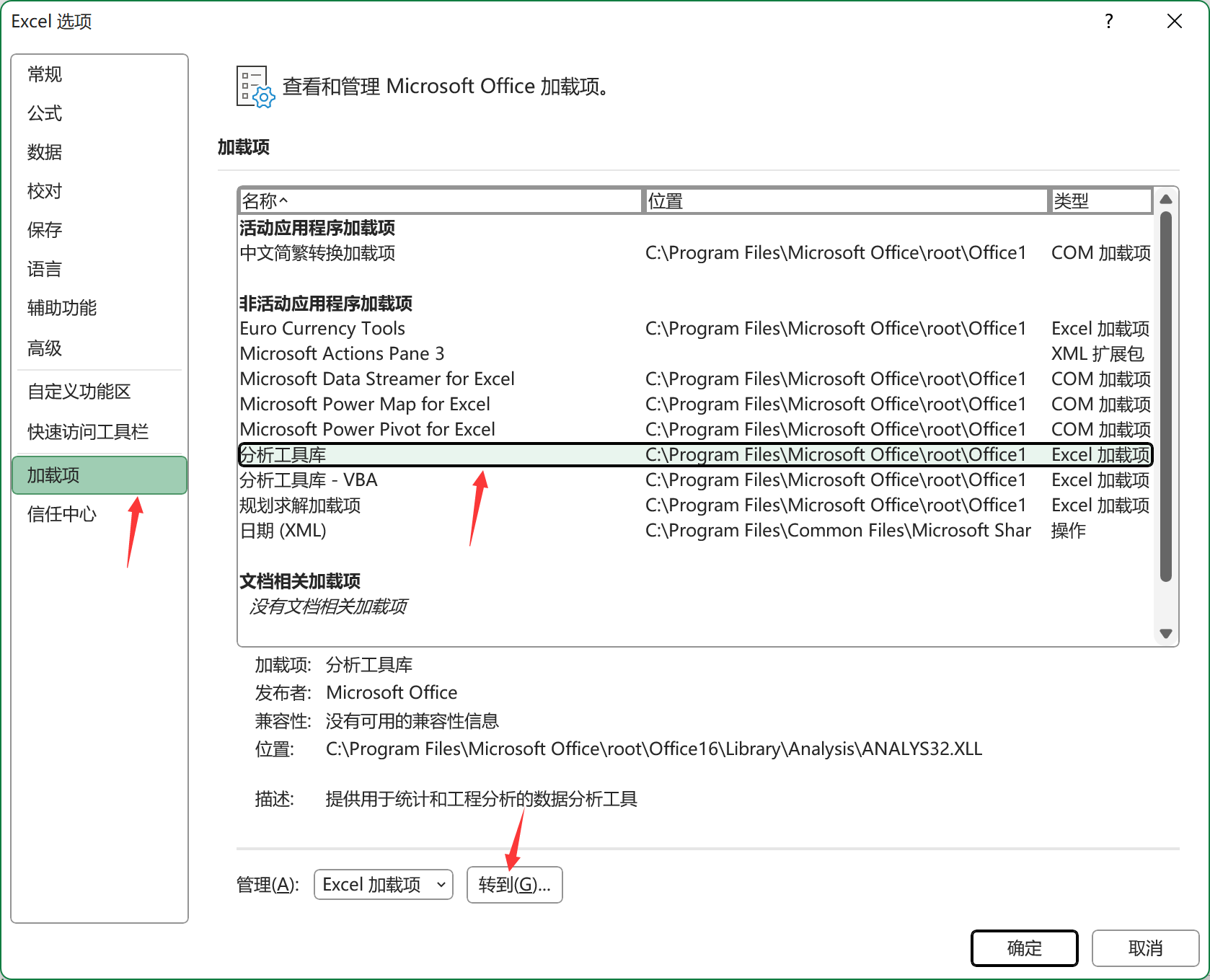Click the add-ins list scroll down arrow
Viewport: 1210px width, 980px height.
pos(1166,634)
